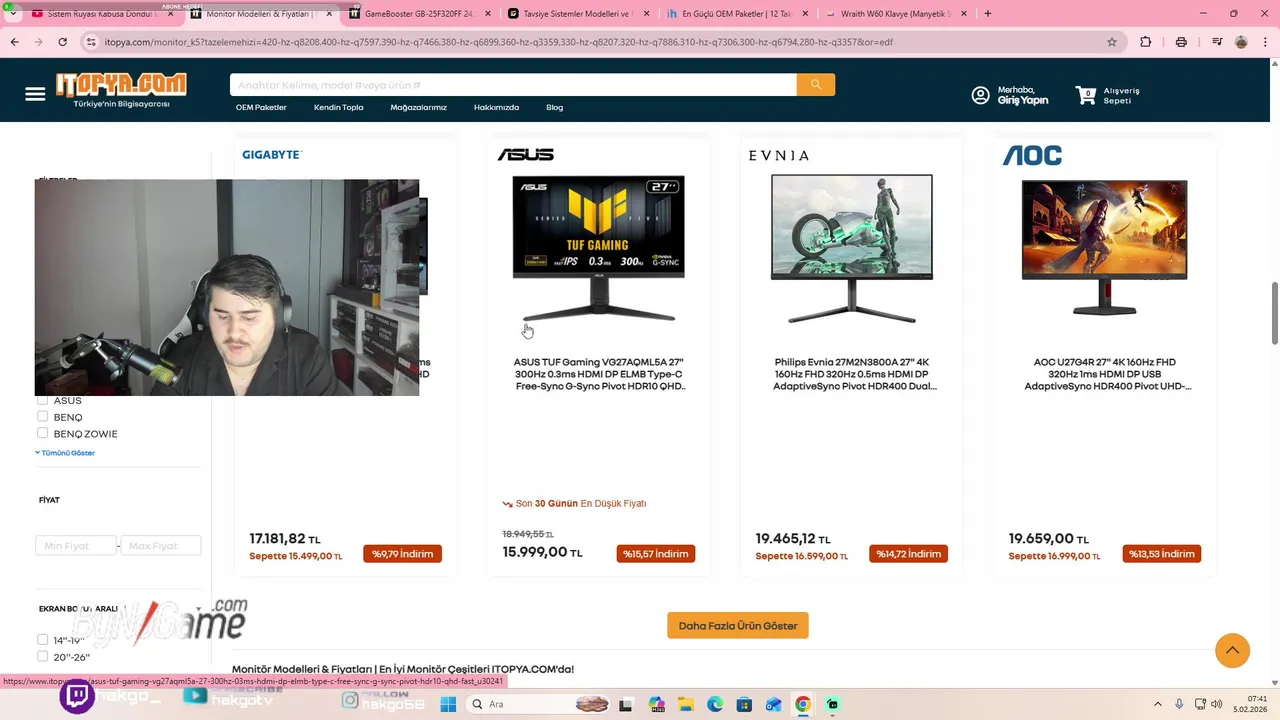Switch to the En Güçlü OEM Paketler tab
Viewport: 1280px width, 720px height.
(x=738, y=14)
